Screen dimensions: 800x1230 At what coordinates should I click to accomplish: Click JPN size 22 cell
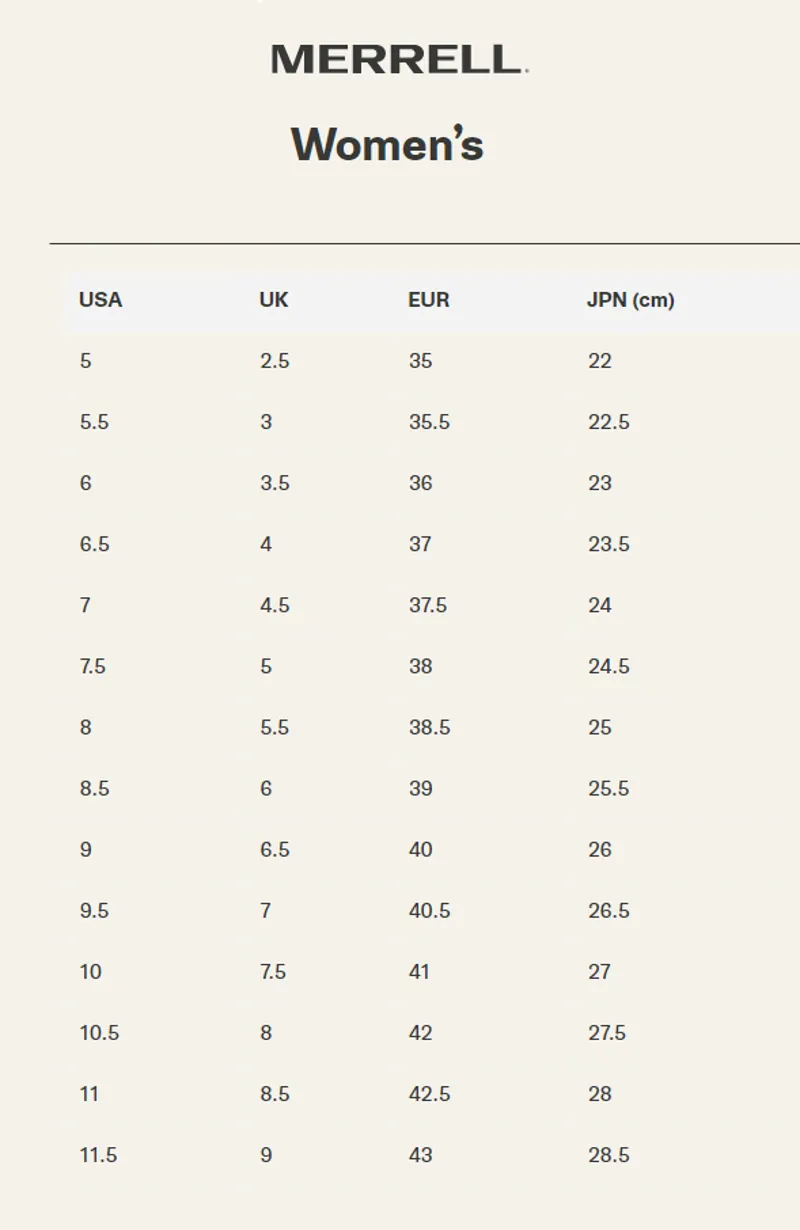coord(599,361)
